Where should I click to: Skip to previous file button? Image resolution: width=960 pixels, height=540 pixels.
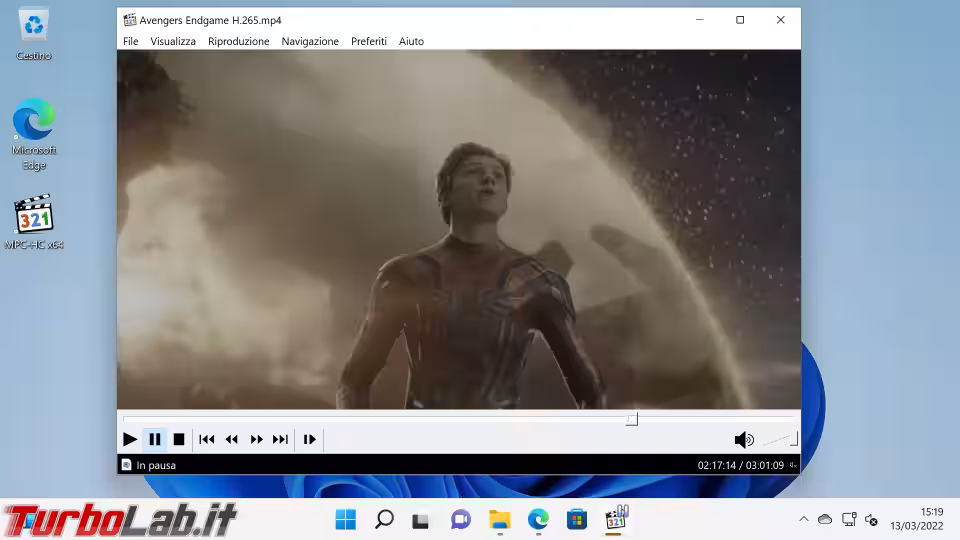point(207,440)
